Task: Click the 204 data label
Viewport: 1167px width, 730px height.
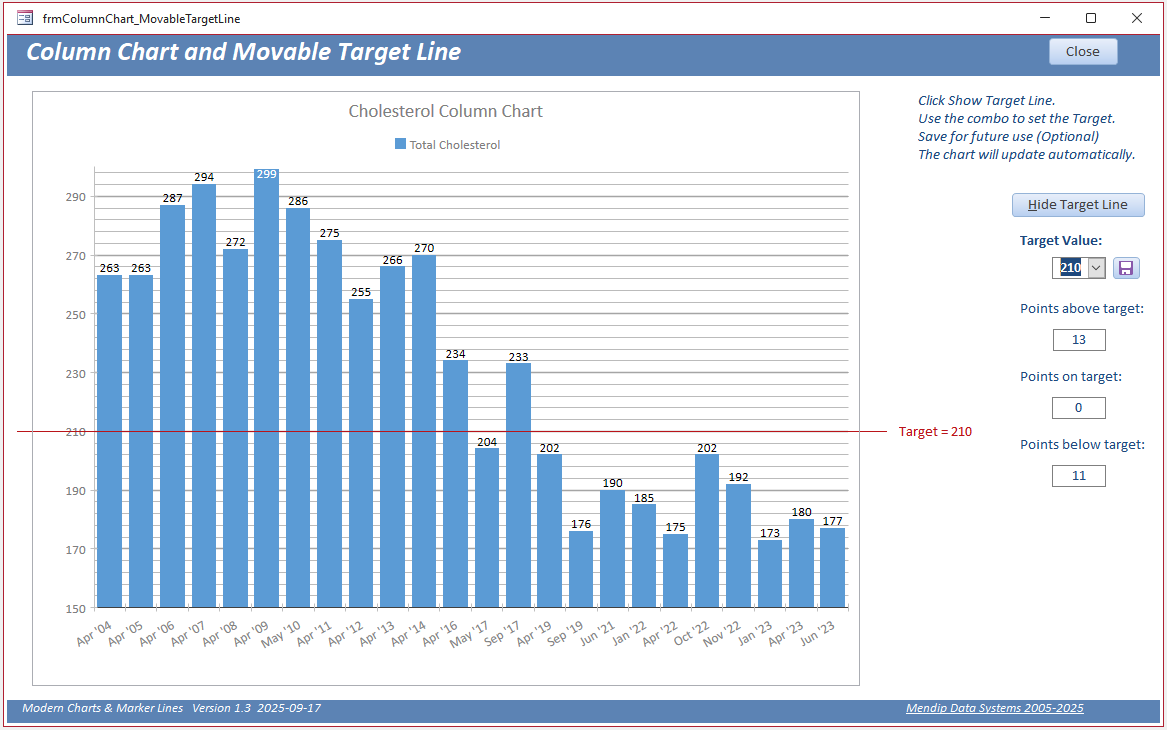Action: tap(487, 442)
